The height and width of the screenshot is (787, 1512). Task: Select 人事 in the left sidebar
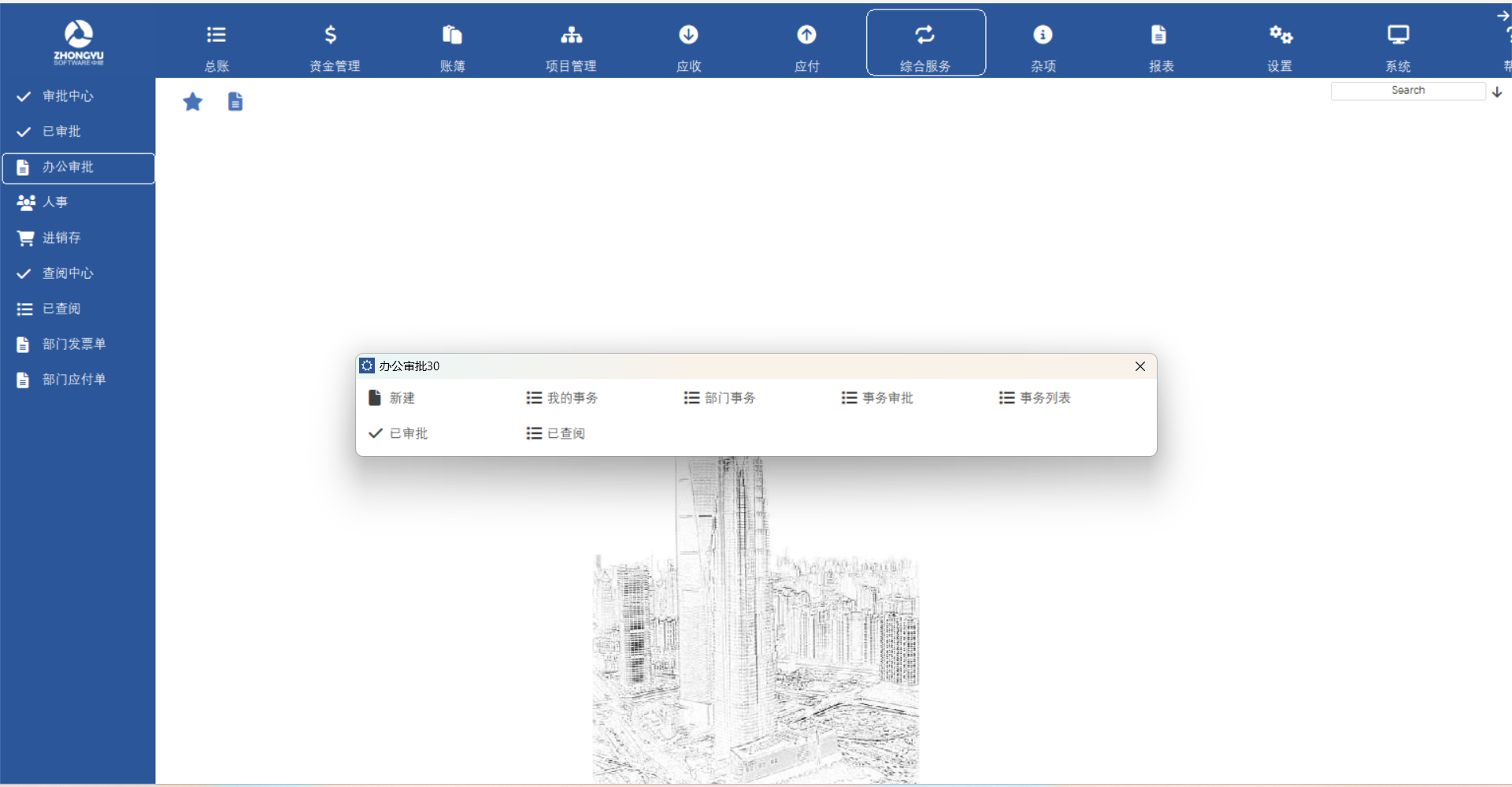coord(55,202)
